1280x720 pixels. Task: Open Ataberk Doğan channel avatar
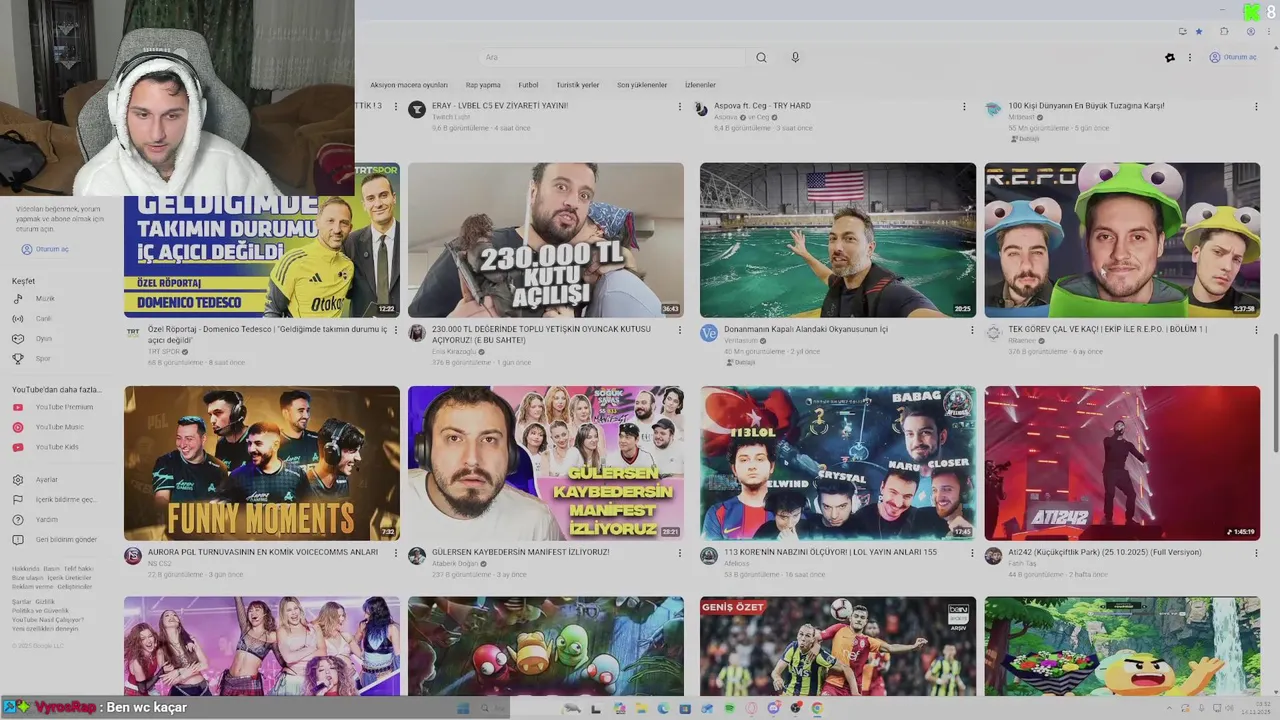(x=417, y=556)
